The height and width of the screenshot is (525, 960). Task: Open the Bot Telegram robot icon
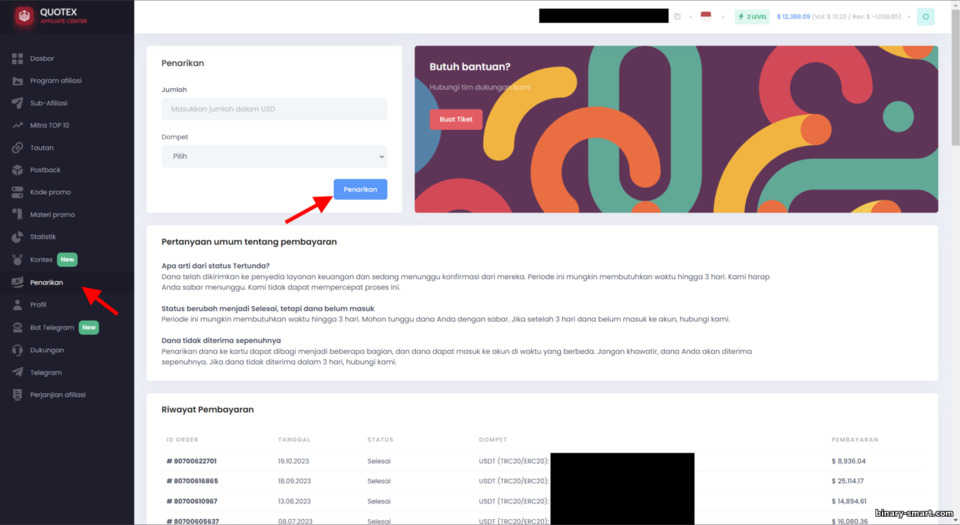click(x=17, y=327)
